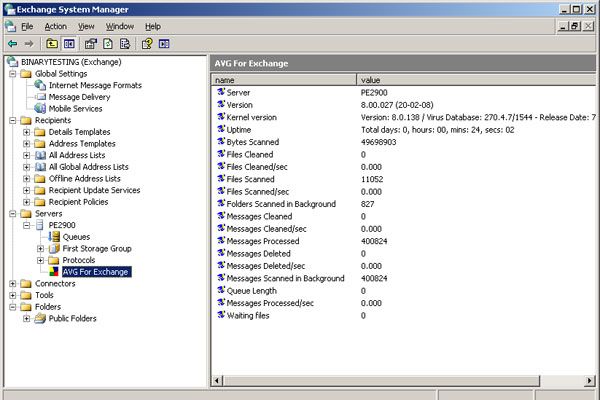This screenshot has height=400, width=600.
Task: Click the Internet Message Formats globe icon
Action: [x=40, y=85]
